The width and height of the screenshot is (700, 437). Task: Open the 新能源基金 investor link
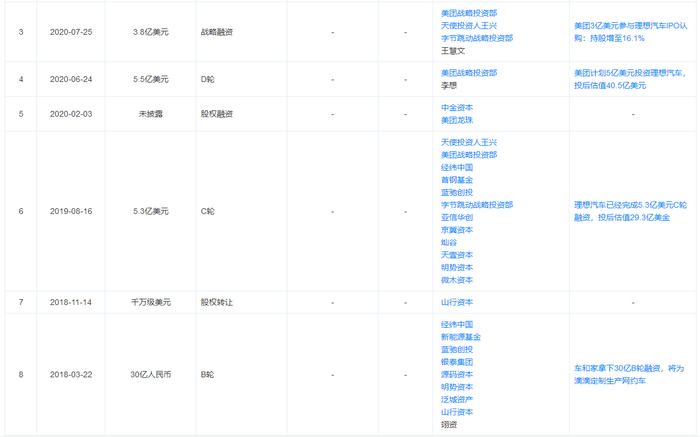pyautogui.click(x=461, y=337)
